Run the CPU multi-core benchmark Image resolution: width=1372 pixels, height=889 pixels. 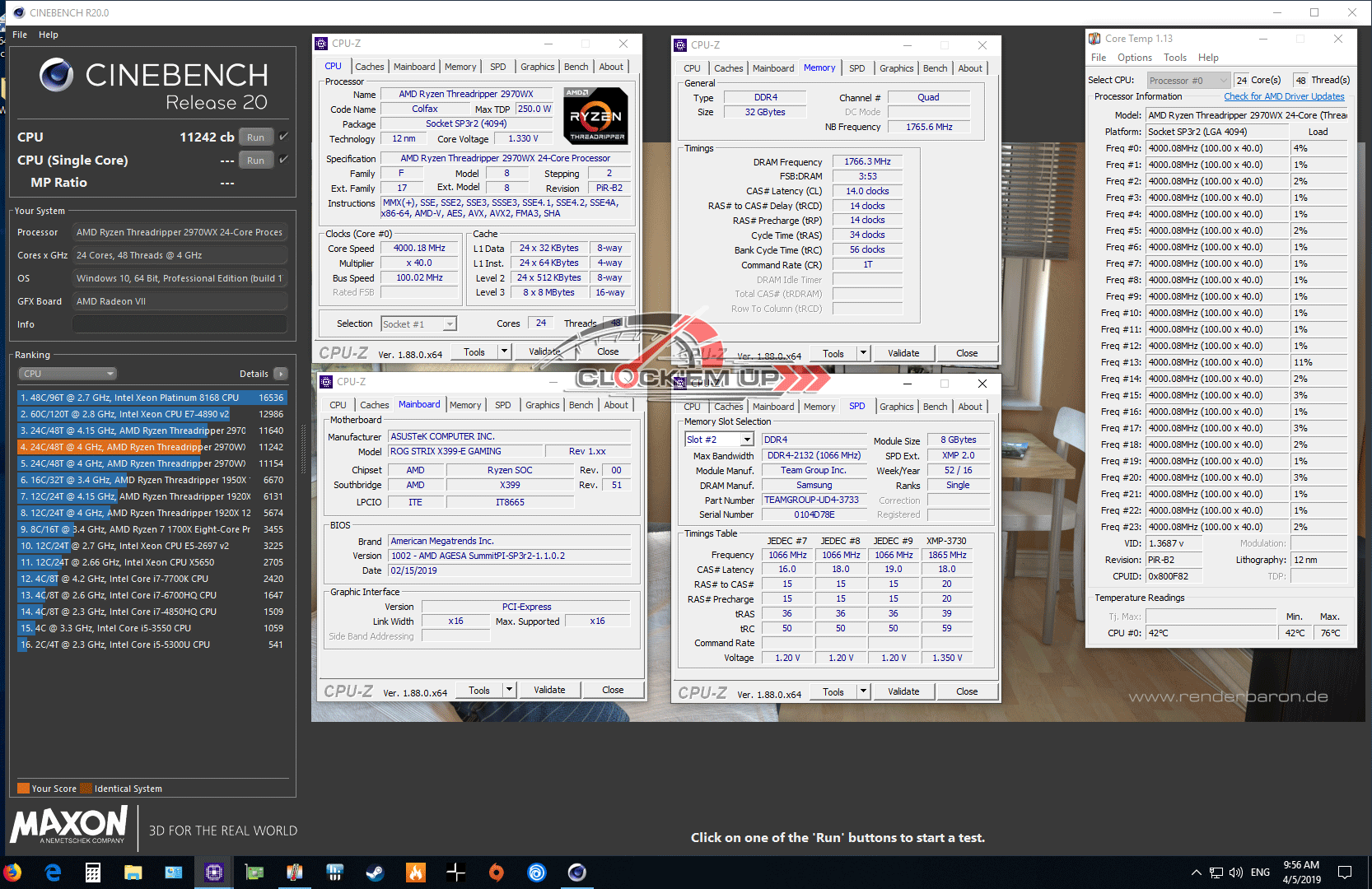tap(255, 137)
